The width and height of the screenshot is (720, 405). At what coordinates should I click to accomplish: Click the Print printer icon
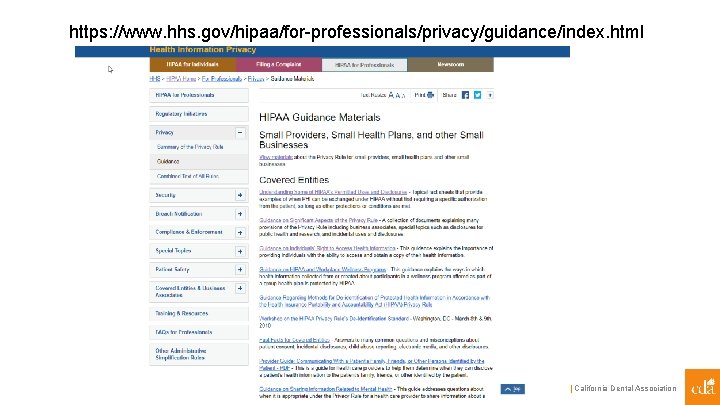pos(430,95)
